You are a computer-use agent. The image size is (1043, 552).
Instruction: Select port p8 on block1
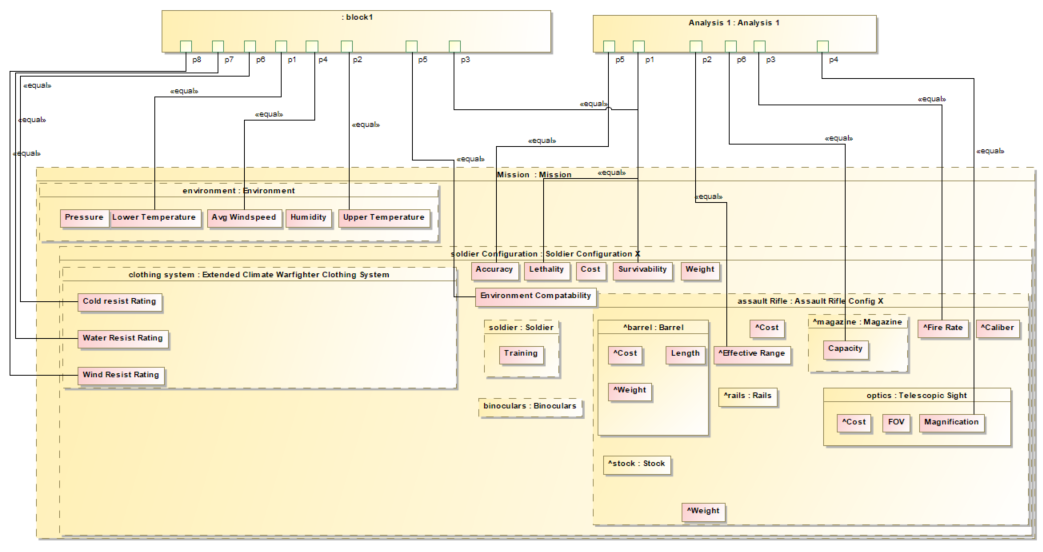coord(186,46)
